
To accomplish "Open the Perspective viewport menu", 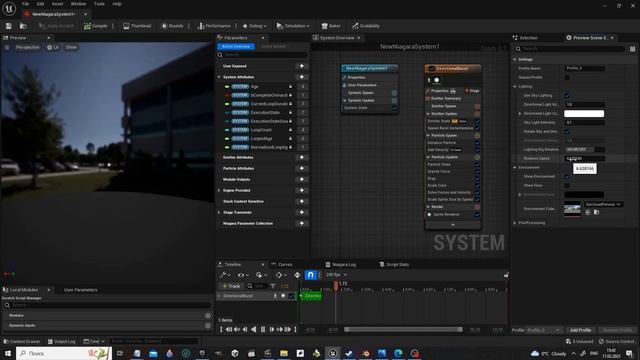I will 27,47.
